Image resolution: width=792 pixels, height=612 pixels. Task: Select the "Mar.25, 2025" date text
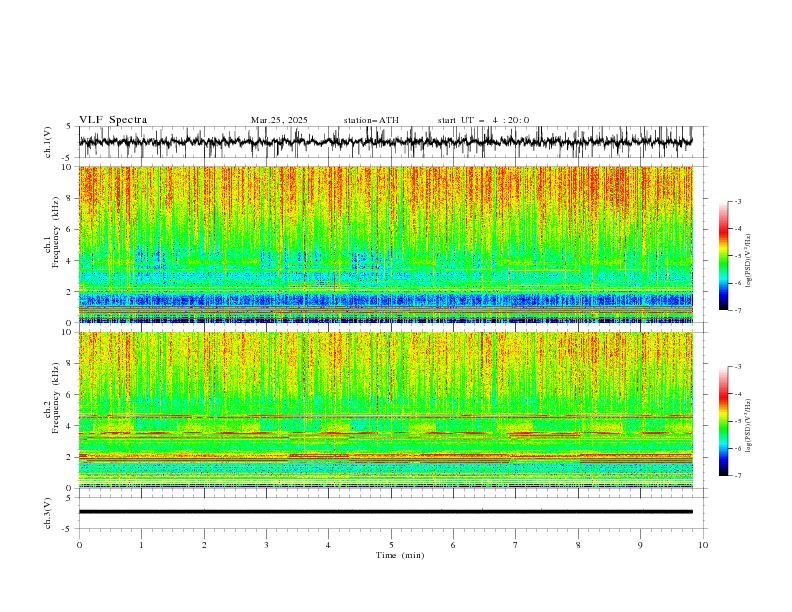(279, 120)
